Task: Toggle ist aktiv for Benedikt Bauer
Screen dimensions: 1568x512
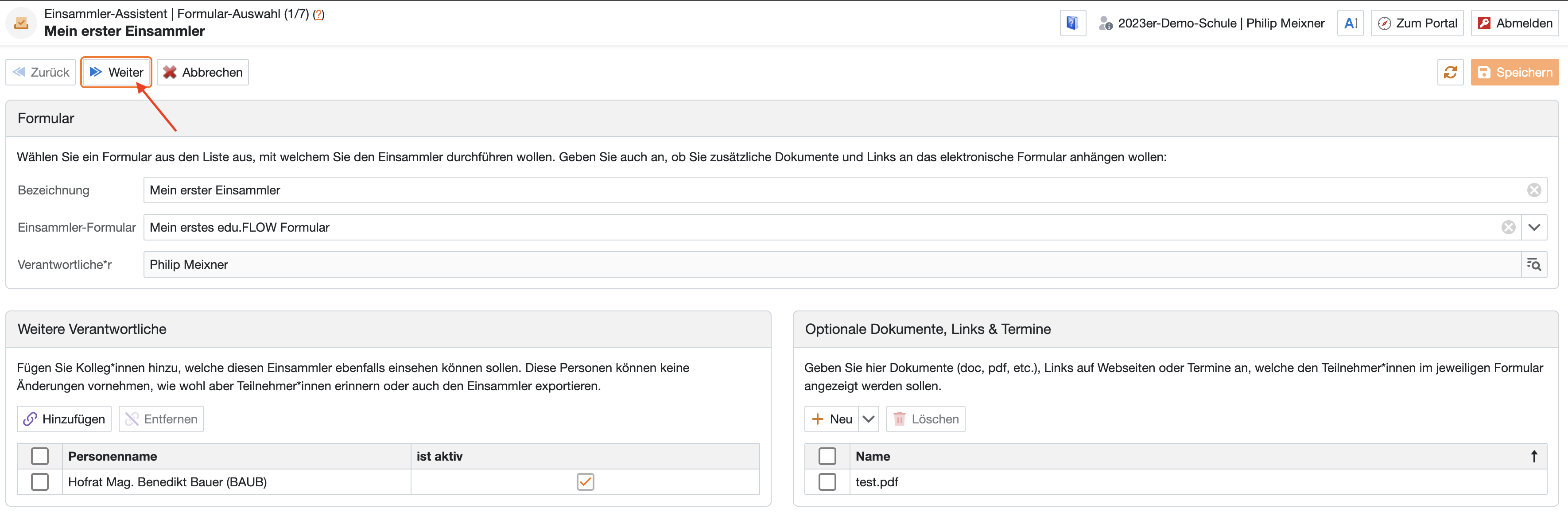Action: (x=585, y=482)
